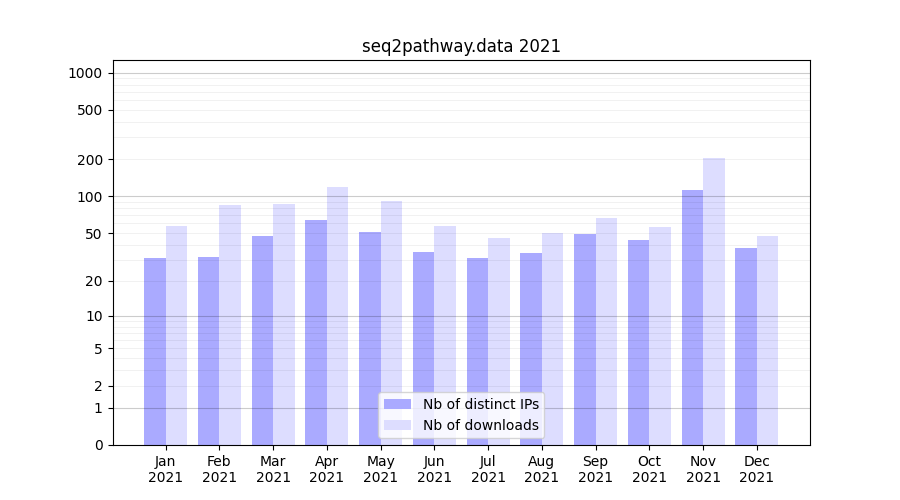Screen dimensions: 900x500
Task: Click the May downloads bar
Action: (392, 322)
